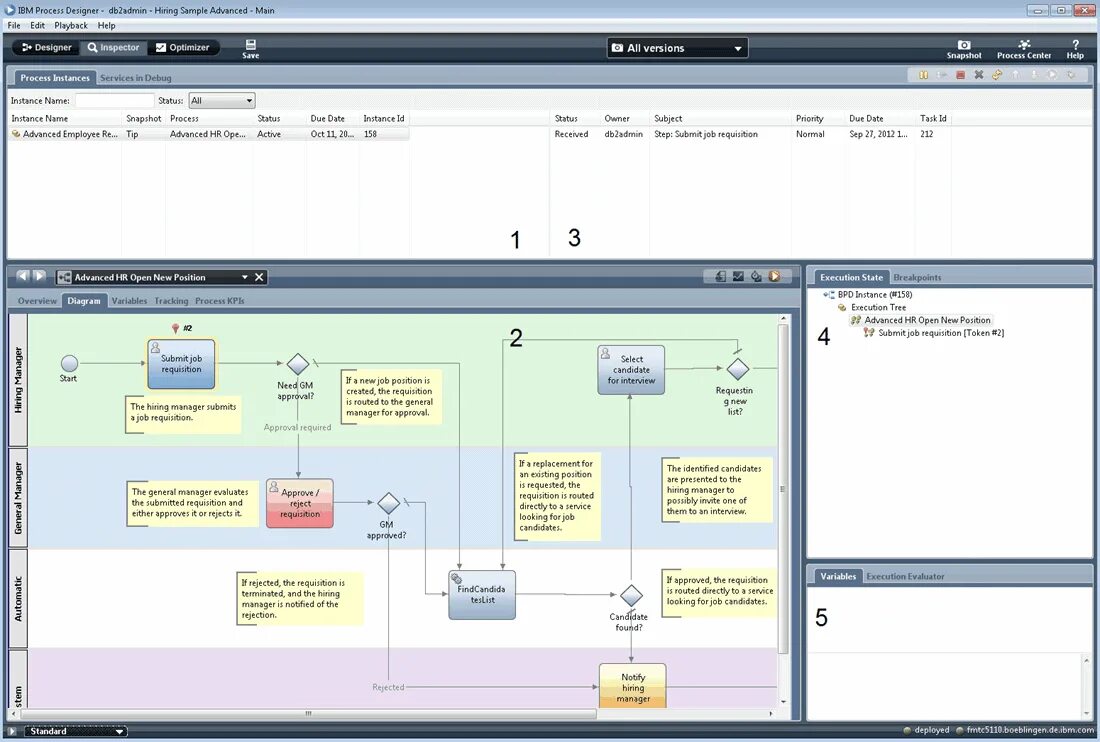Select Submit job requisition [Token #2] node
This screenshot has width=1100, height=742.
point(941,332)
